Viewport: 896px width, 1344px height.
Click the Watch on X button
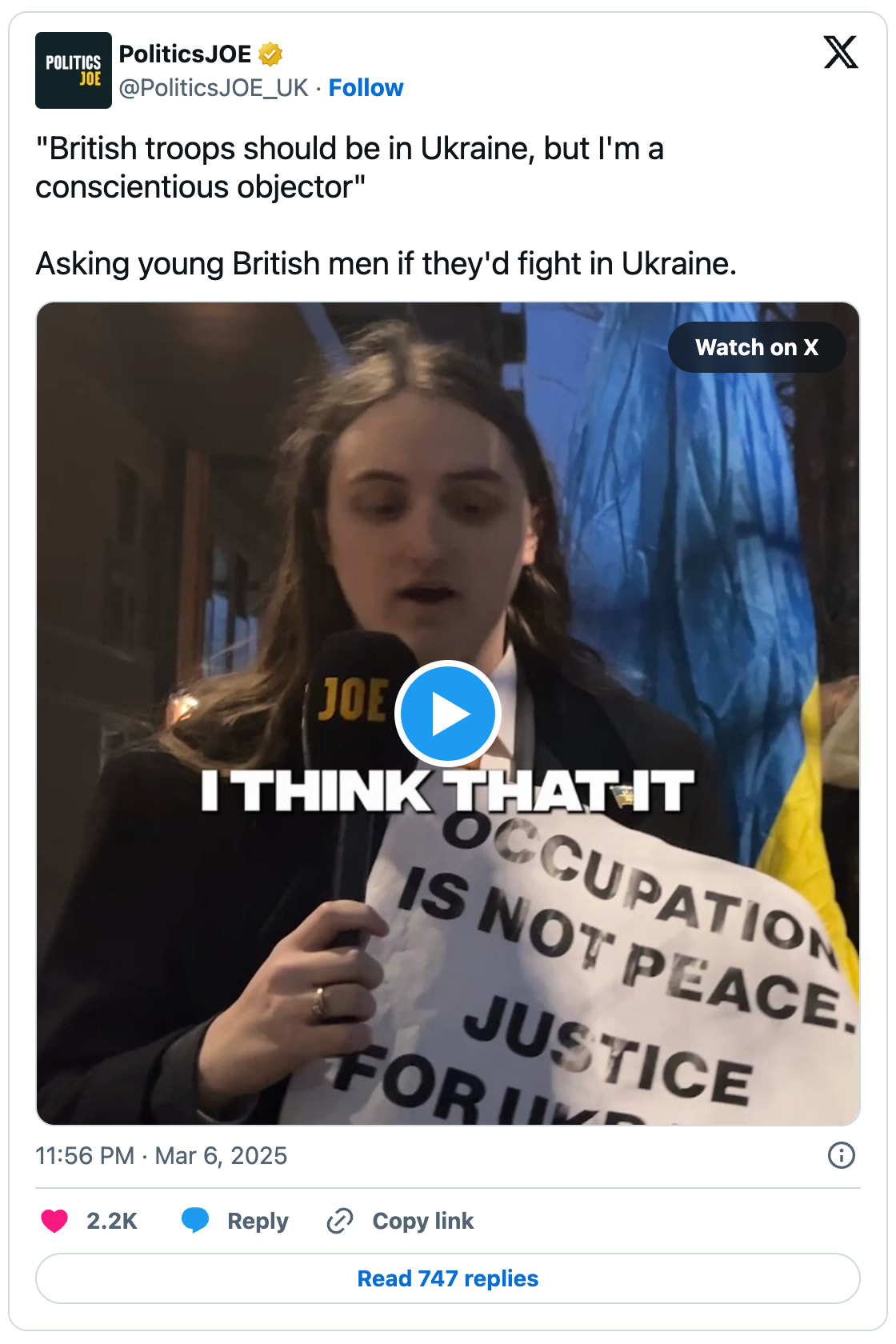tap(757, 347)
